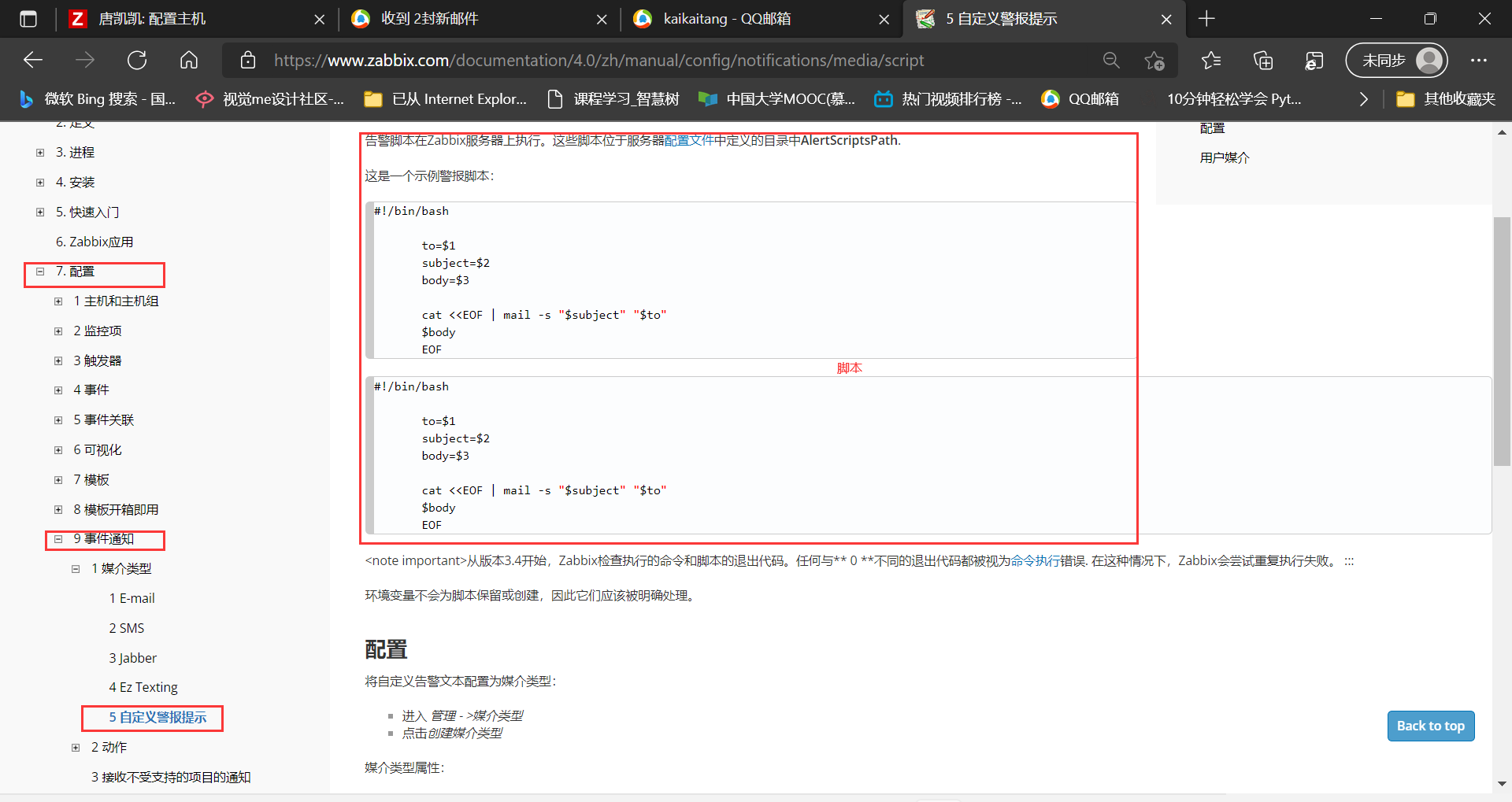Expand 3 触发器 node

pyautogui.click(x=58, y=361)
